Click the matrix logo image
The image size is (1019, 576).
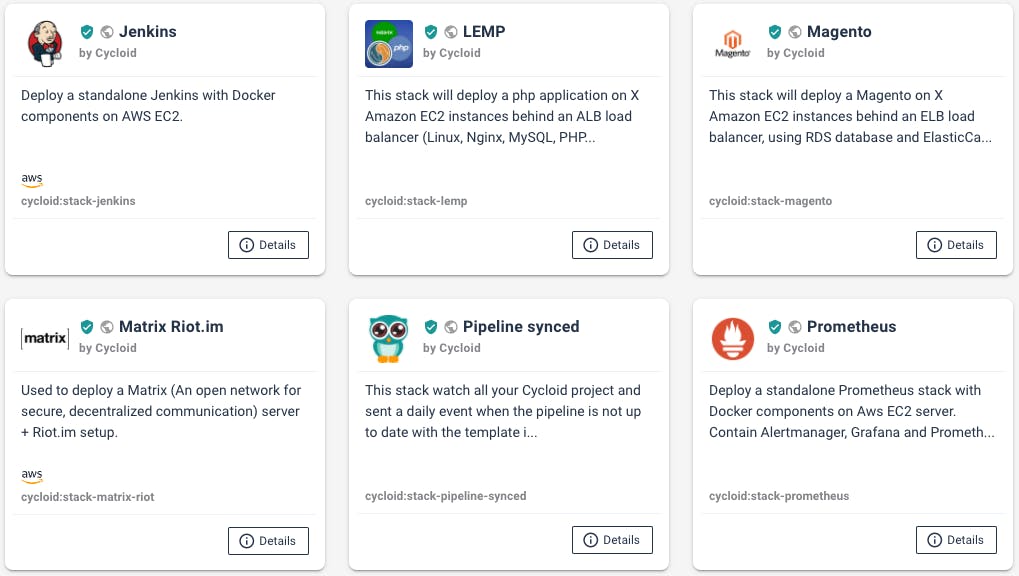(x=45, y=338)
